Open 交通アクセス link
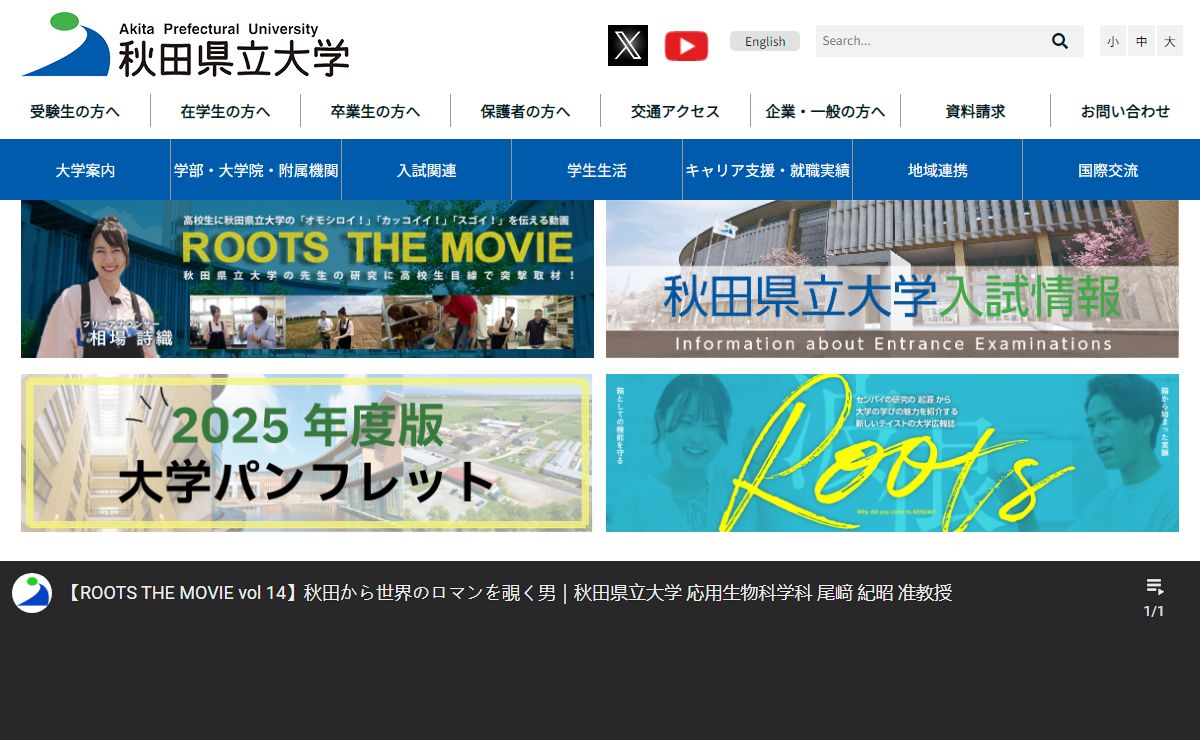Image resolution: width=1200 pixels, height=740 pixels. click(x=675, y=111)
